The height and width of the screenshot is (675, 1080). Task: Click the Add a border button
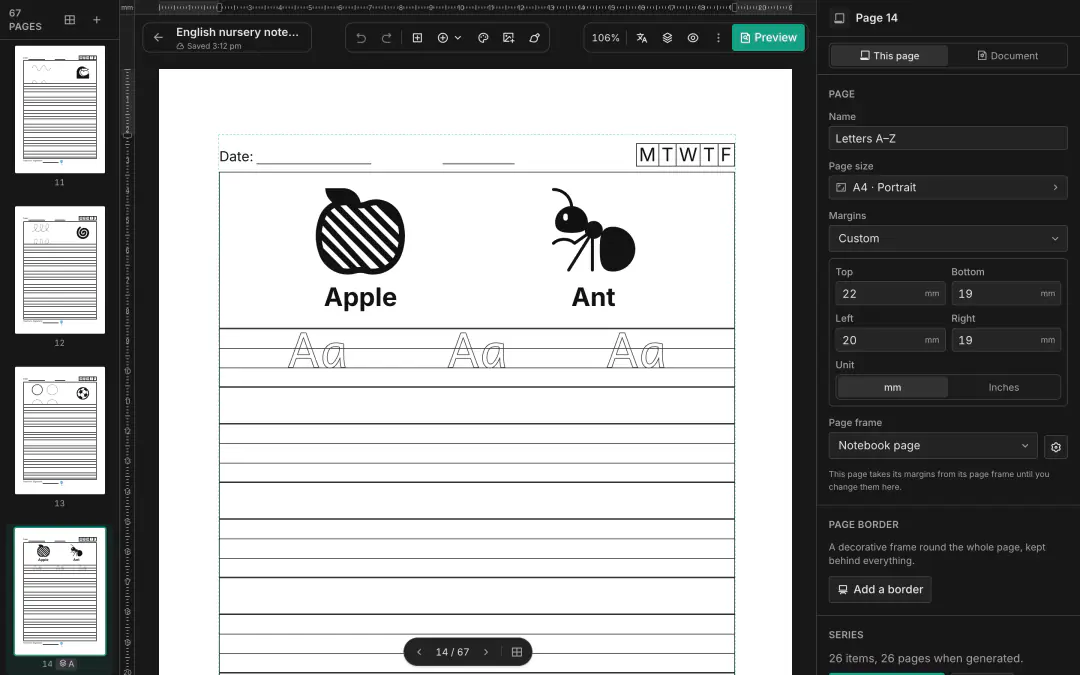pos(880,590)
